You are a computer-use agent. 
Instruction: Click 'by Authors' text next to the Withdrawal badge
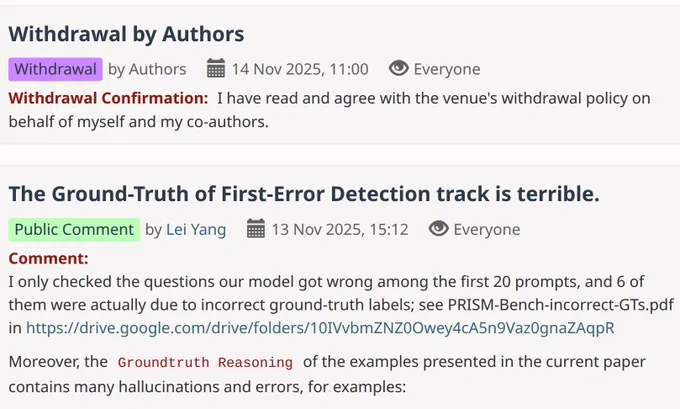click(x=147, y=69)
